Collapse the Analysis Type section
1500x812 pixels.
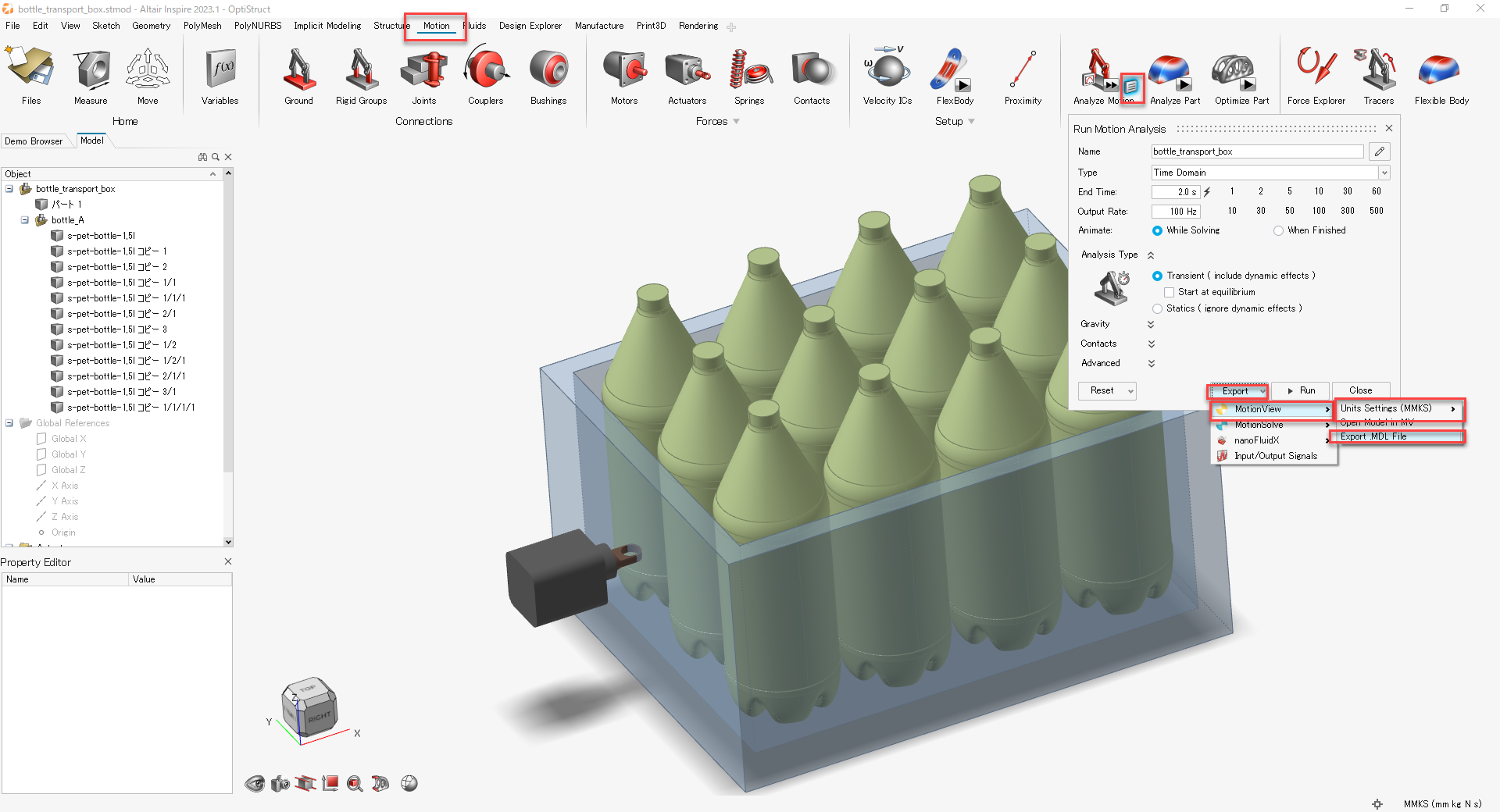tap(1150, 254)
